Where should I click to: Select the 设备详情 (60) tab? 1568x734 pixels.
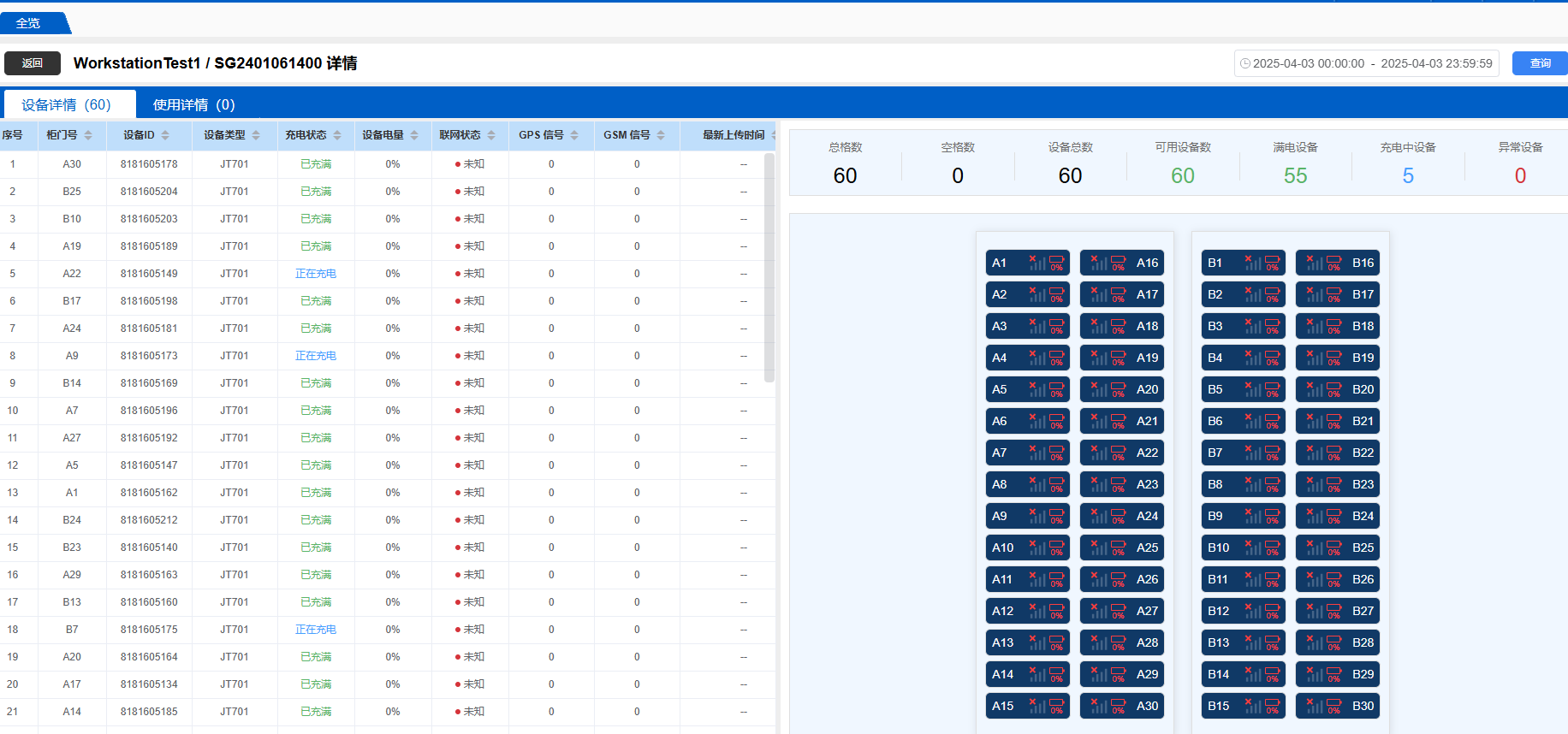click(67, 104)
